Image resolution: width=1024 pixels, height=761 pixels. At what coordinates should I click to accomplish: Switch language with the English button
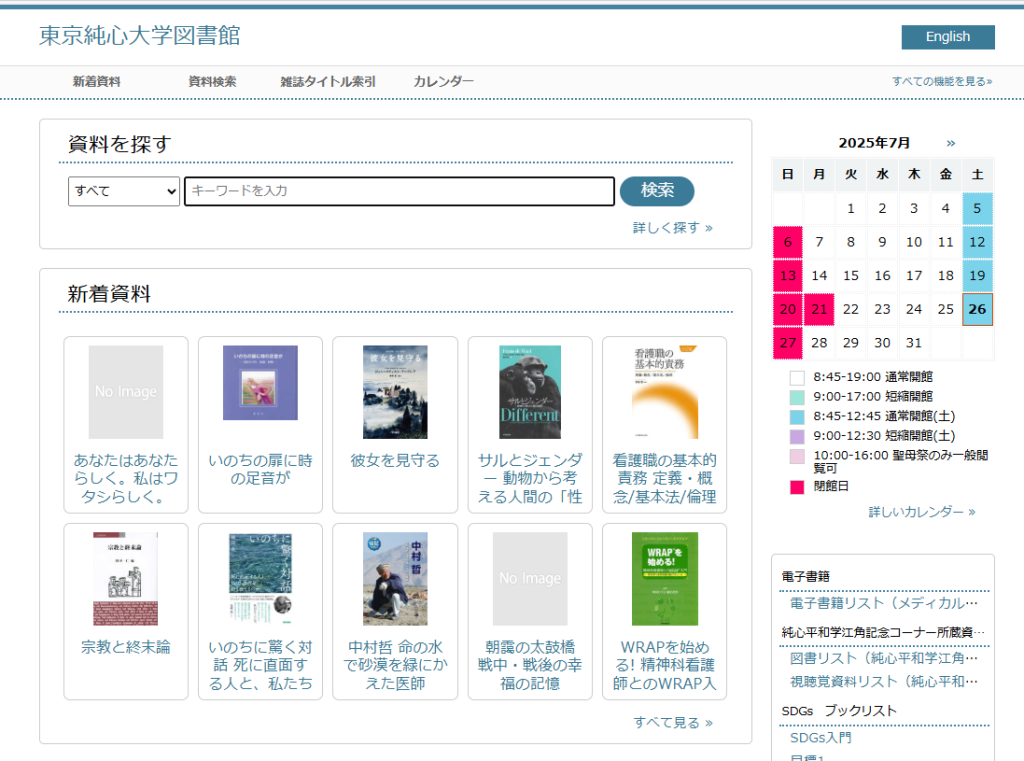[x=947, y=37]
